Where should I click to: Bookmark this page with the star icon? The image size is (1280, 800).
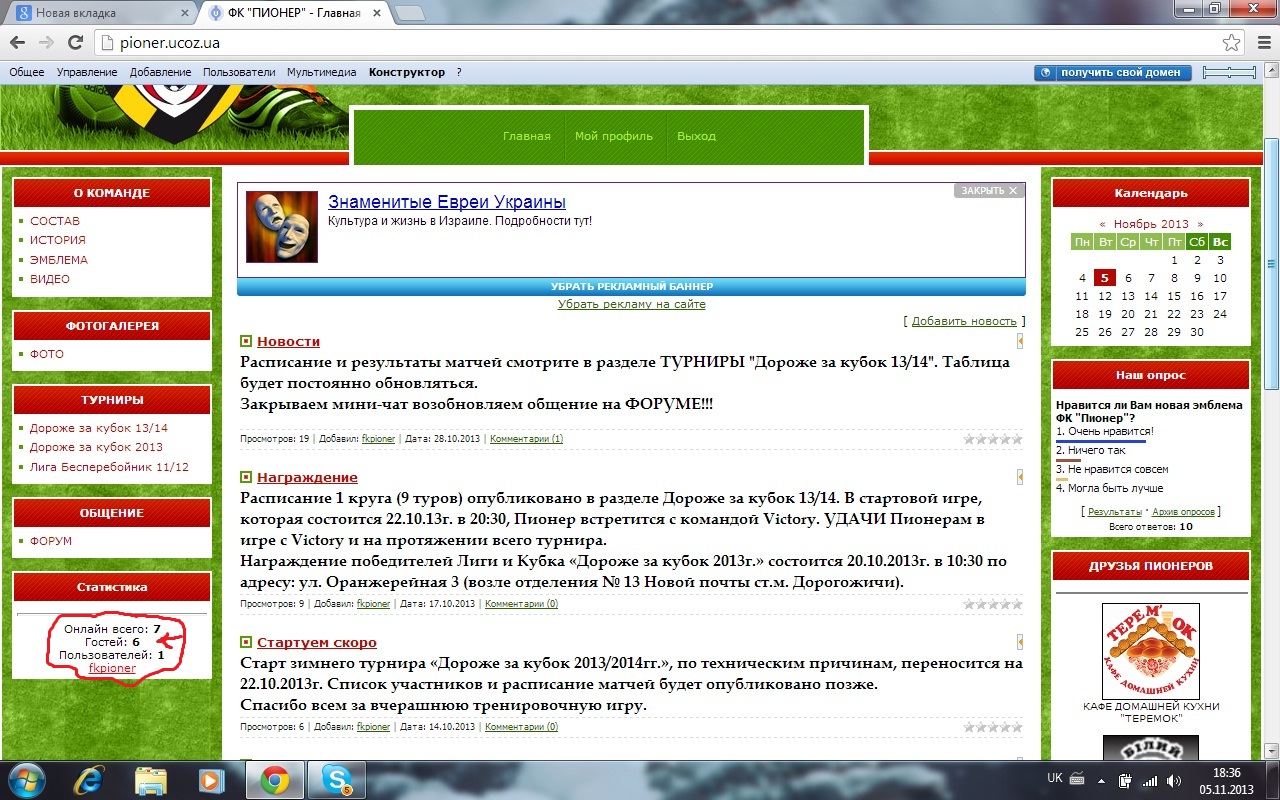coord(1231,43)
